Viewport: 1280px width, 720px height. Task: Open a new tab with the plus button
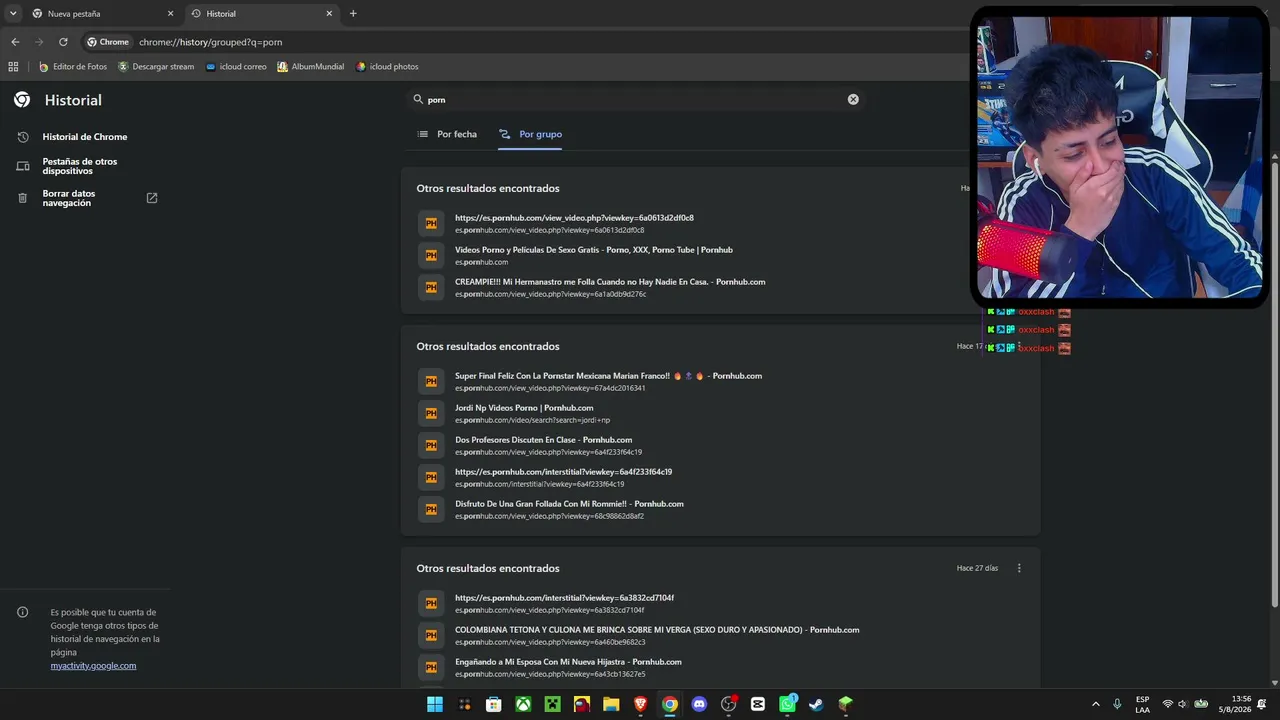click(x=353, y=14)
